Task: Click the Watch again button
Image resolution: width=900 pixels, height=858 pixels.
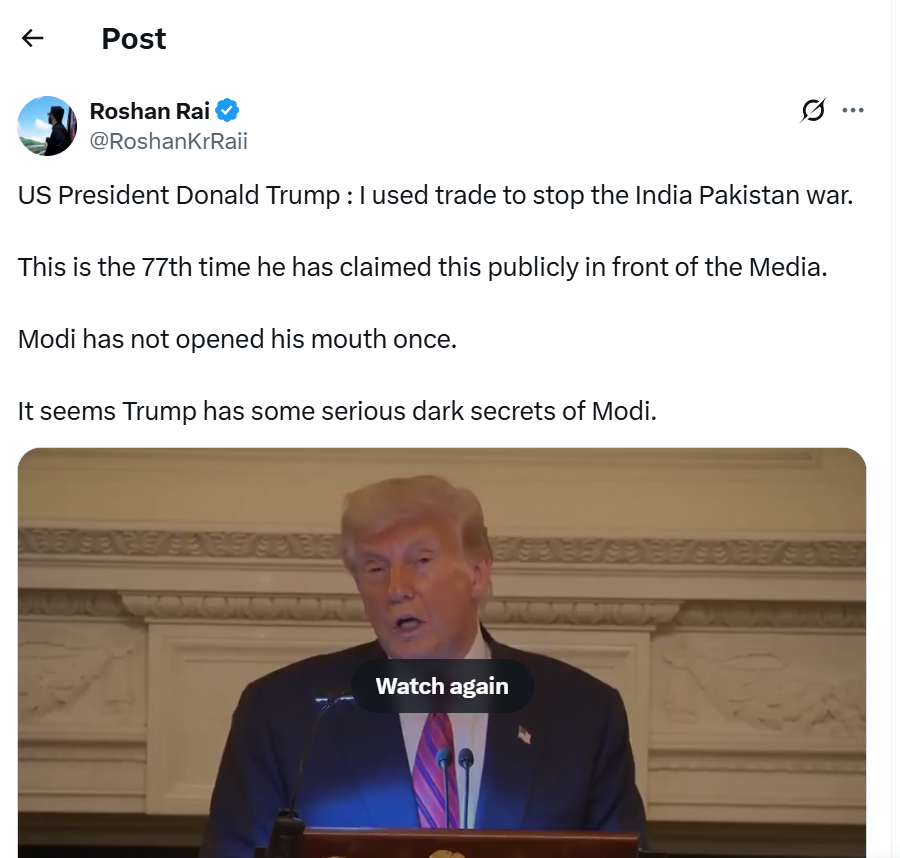Action: coord(442,686)
